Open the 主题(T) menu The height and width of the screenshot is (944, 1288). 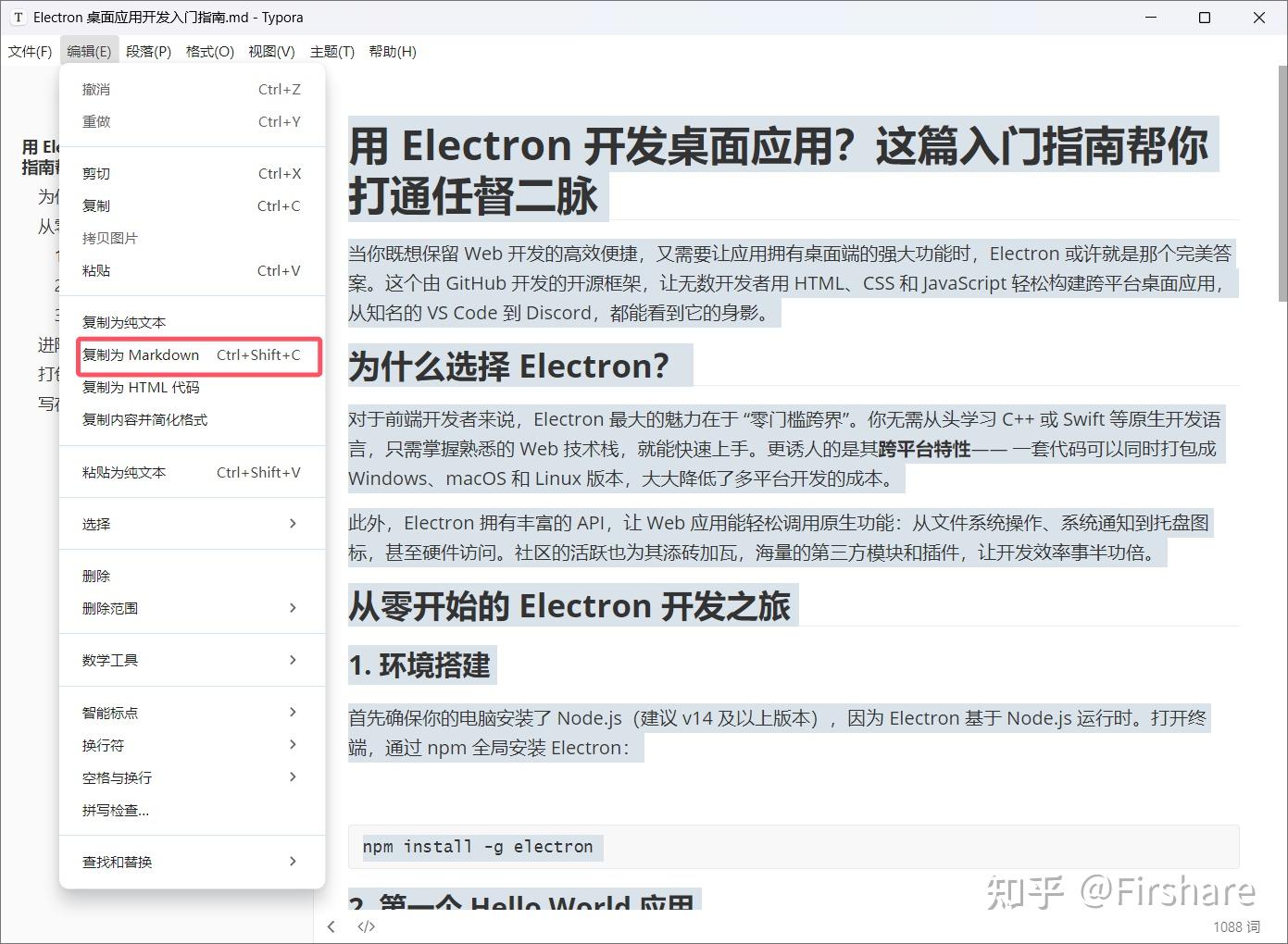(332, 52)
